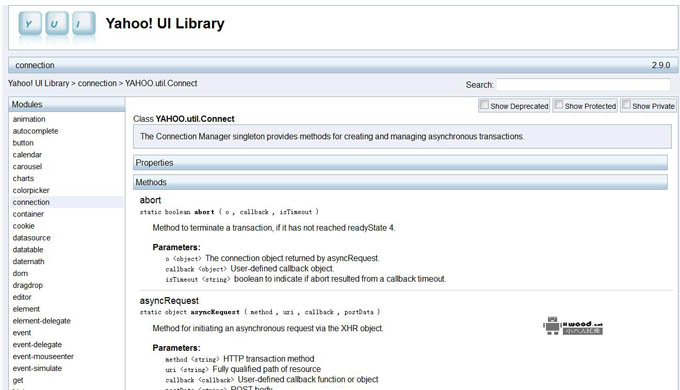680x390 pixels.
Task: Click the asyncRequest method heading
Action: coord(169,301)
